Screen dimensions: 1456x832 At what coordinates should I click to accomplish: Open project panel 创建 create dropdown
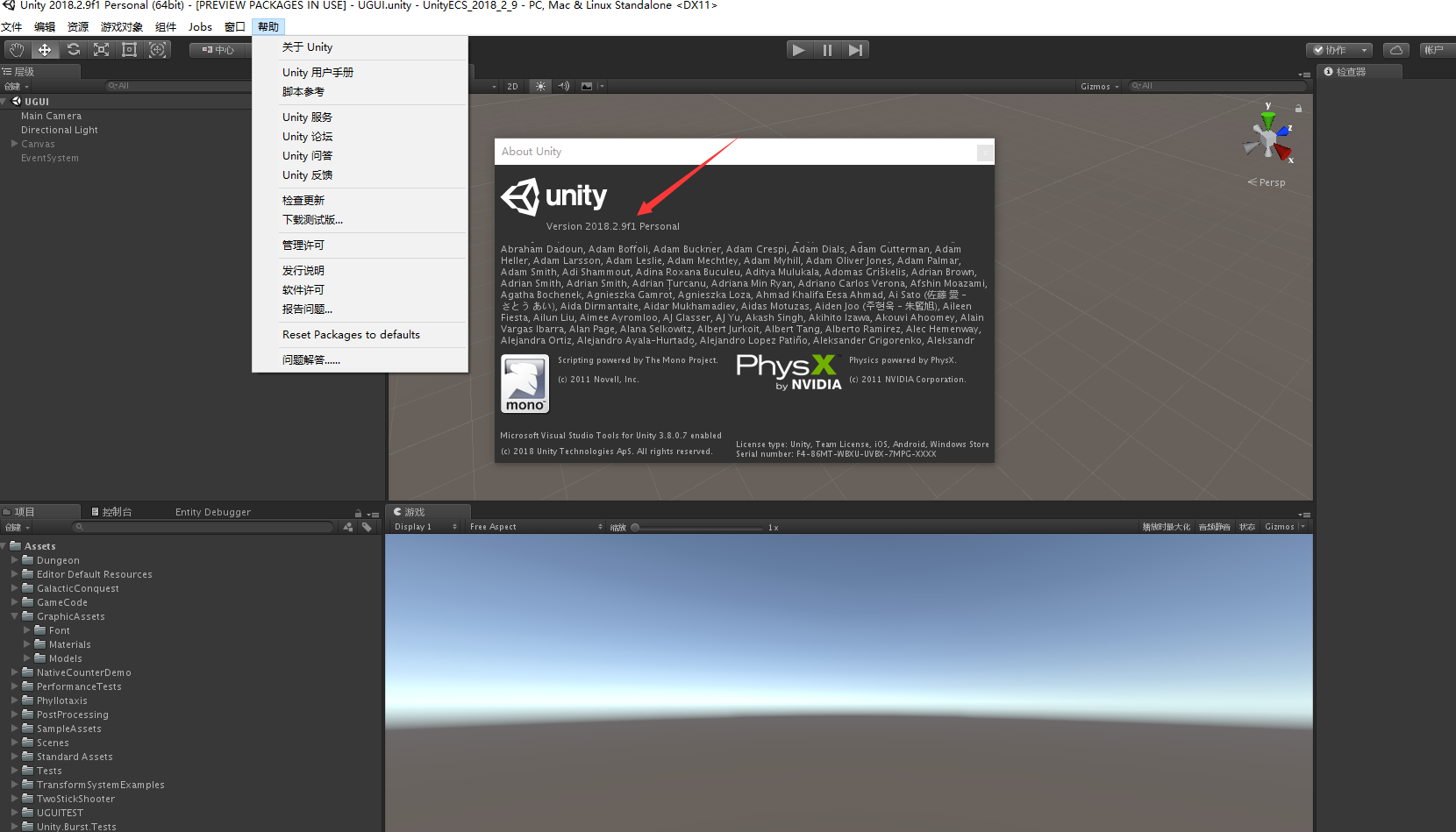point(17,528)
